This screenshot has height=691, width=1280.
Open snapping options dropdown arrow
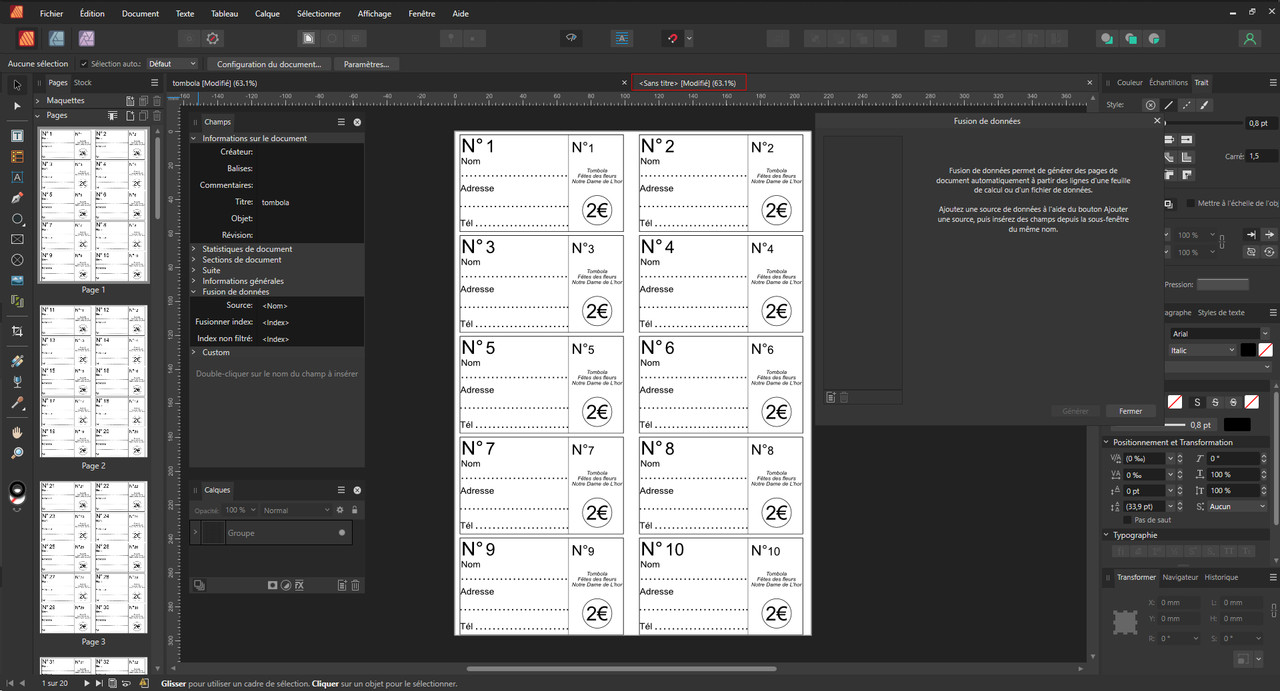coord(689,38)
